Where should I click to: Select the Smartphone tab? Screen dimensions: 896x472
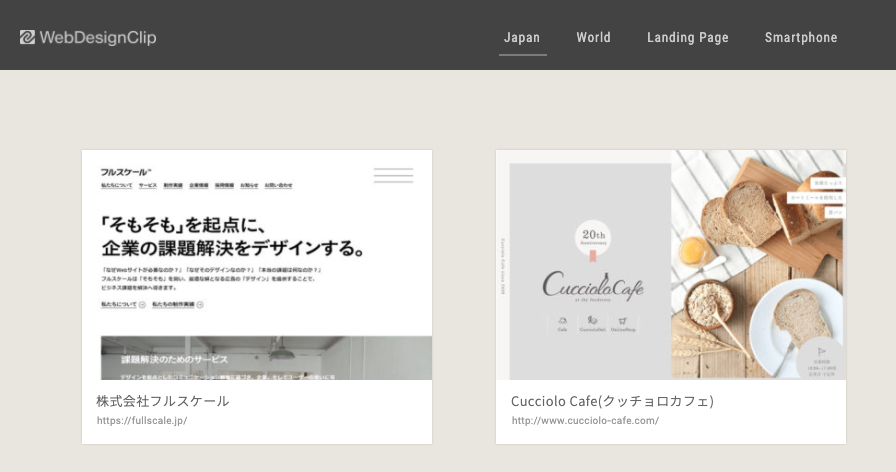pyautogui.click(x=801, y=38)
